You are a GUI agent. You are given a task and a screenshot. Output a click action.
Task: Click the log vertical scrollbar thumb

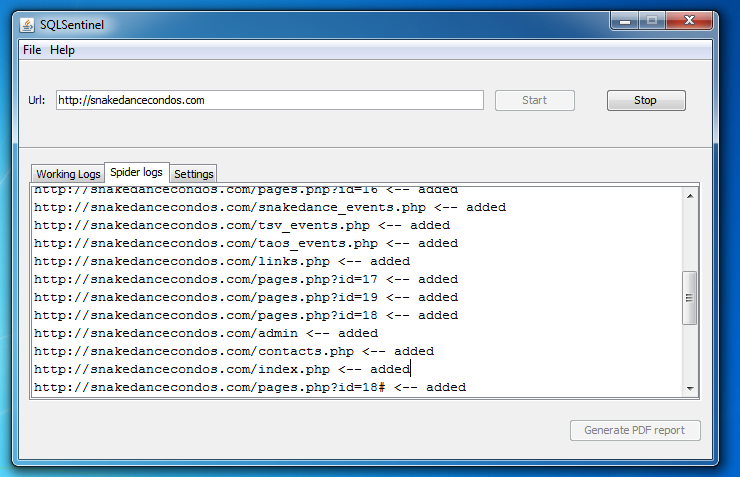(690, 298)
